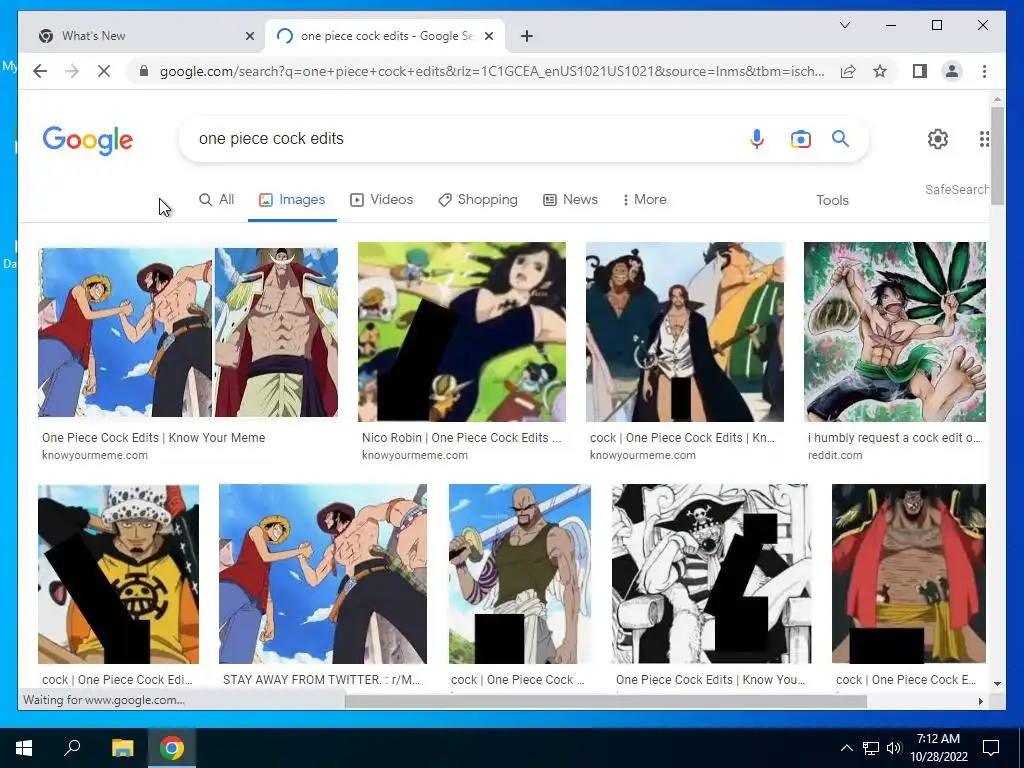The image size is (1024, 768).
Task: Open the first Know Your Meme image result
Action: coord(187,332)
